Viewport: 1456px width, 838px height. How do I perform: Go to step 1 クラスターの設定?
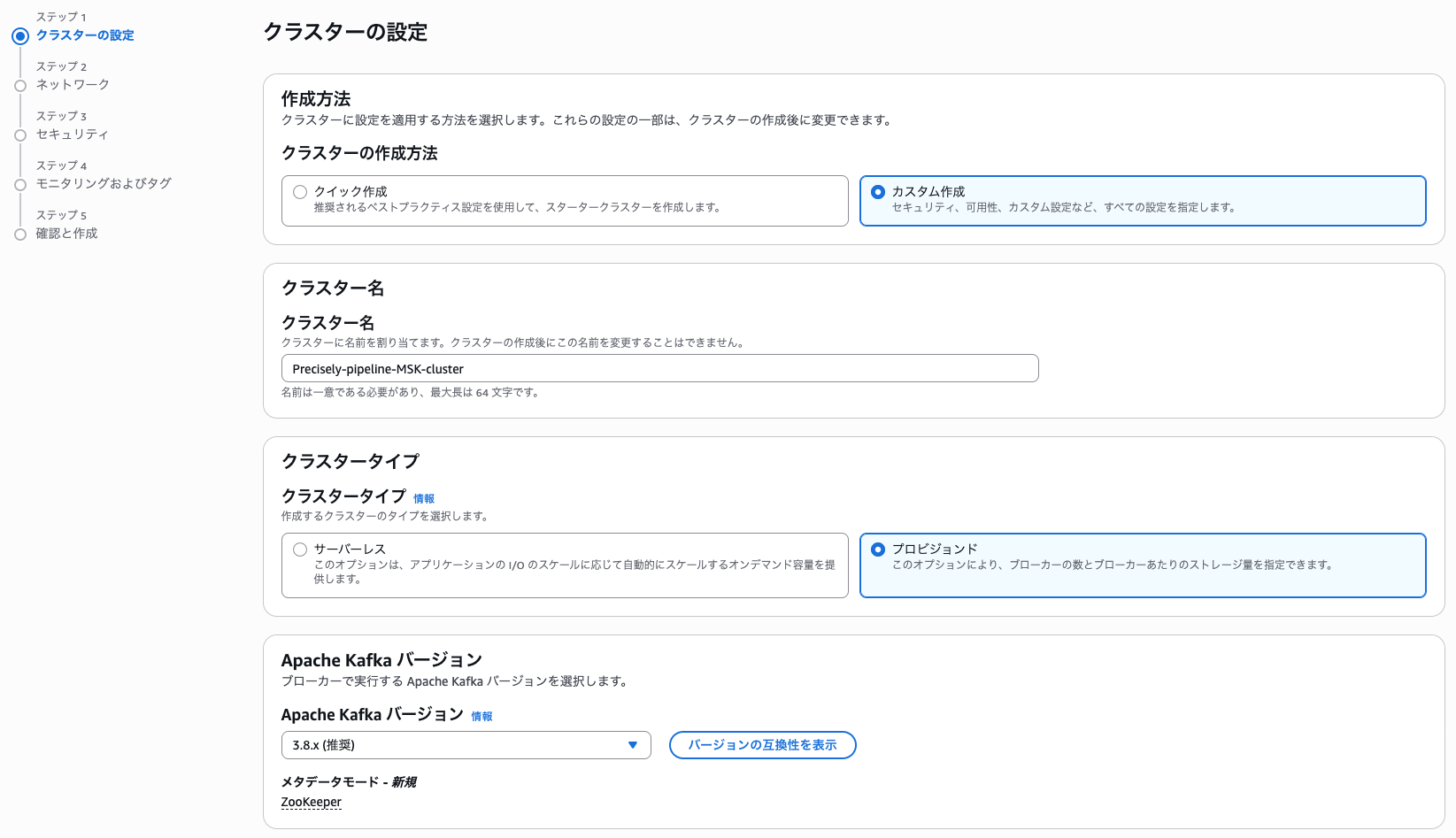coord(85,35)
